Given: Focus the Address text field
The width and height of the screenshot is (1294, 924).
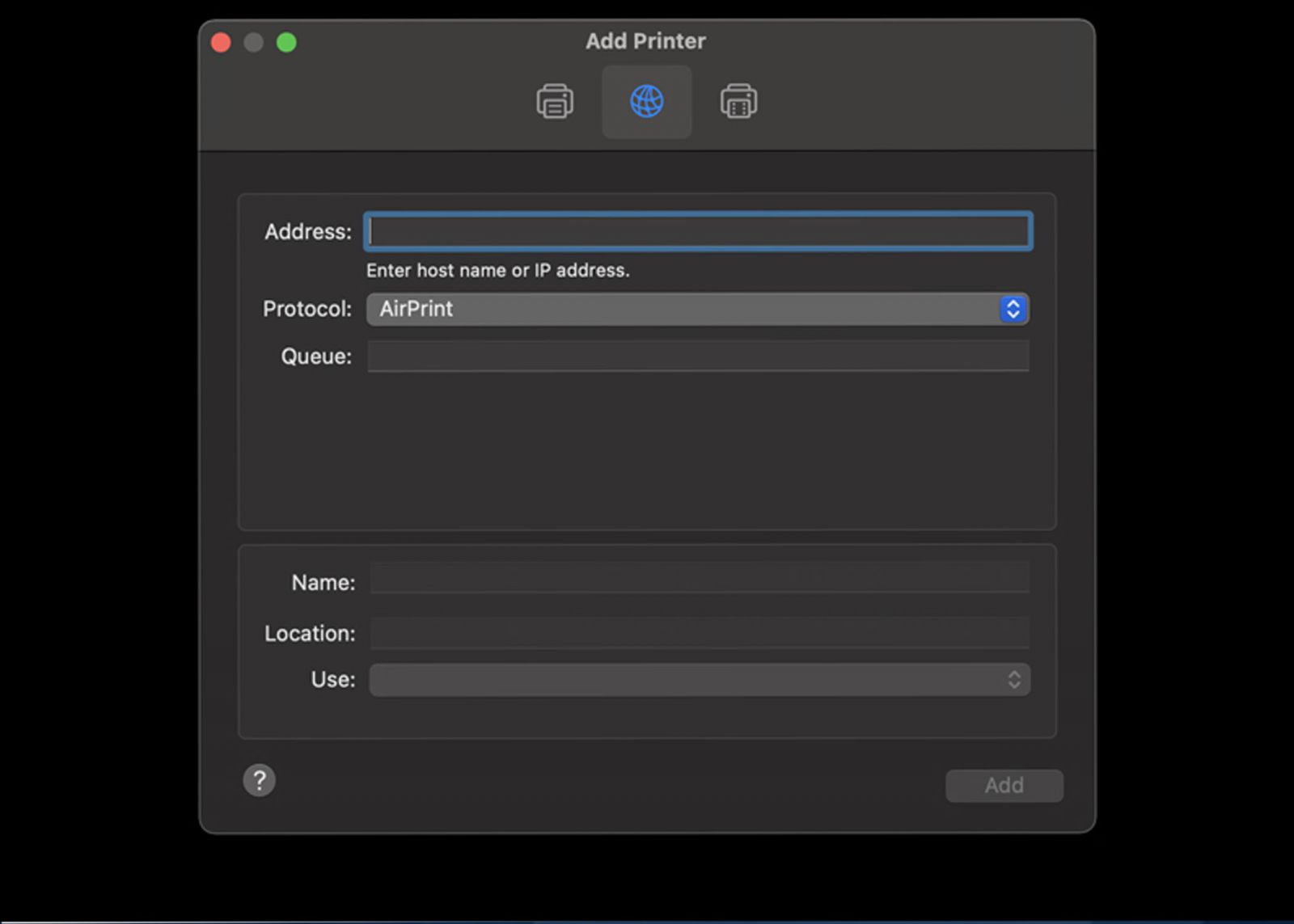Looking at the screenshot, I should pyautogui.click(x=698, y=232).
